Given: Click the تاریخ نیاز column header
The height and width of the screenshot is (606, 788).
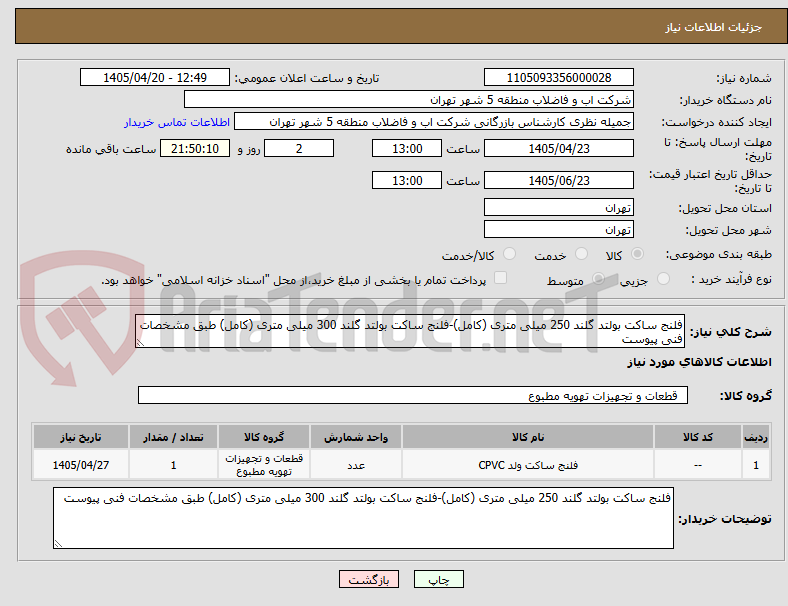Looking at the screenshot, I should coord(81,437).
